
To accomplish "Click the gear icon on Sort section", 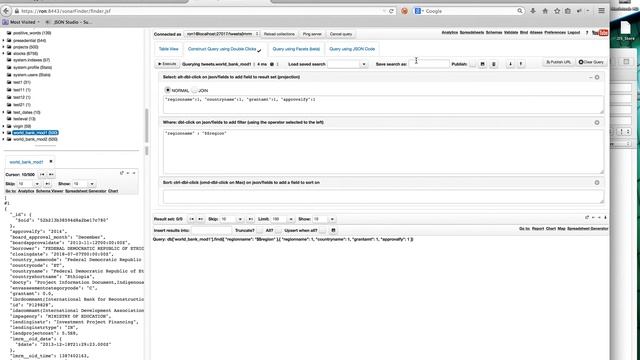I will pyautogui.click(x=597, y=183).
